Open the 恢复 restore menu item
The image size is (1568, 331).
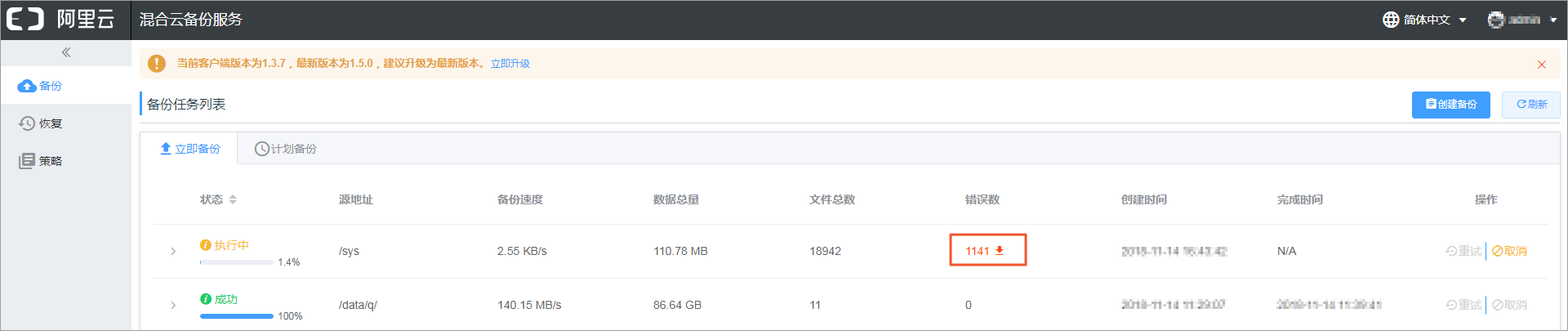pyautogui.click(x=65, y=123)
